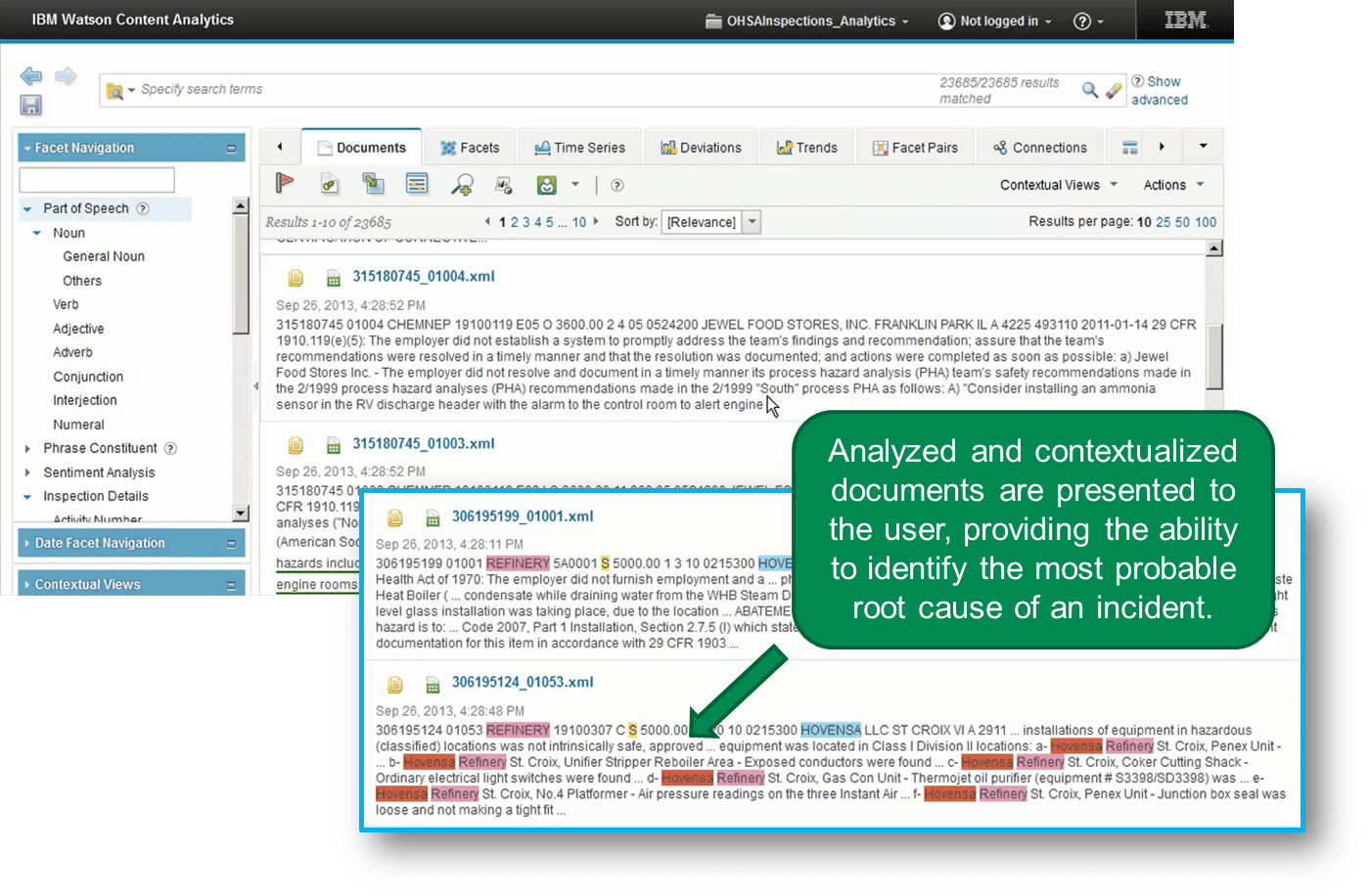Minimize the Facet Navigation panel

pos(232,149)
